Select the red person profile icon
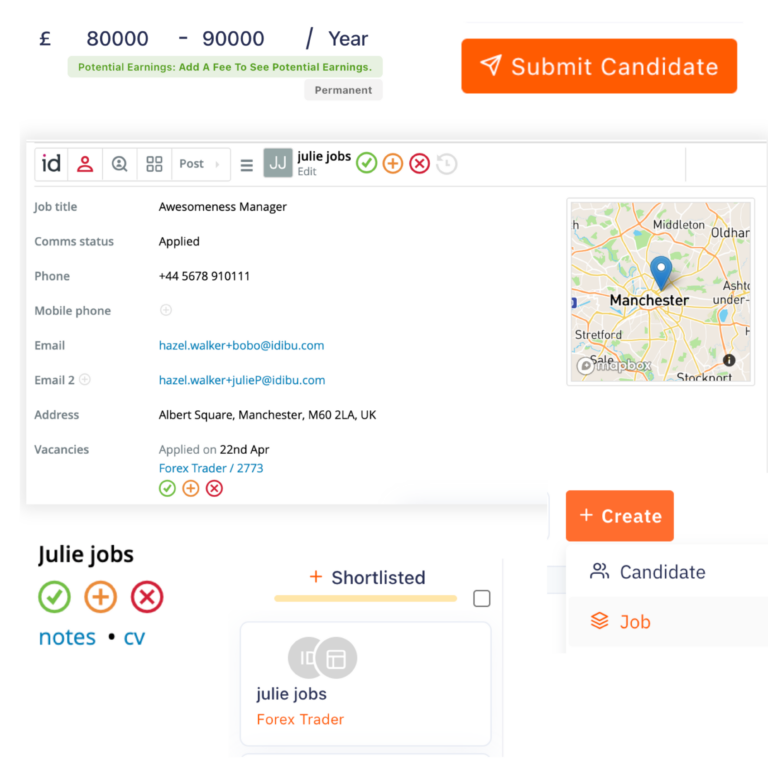 click(85, 164)
